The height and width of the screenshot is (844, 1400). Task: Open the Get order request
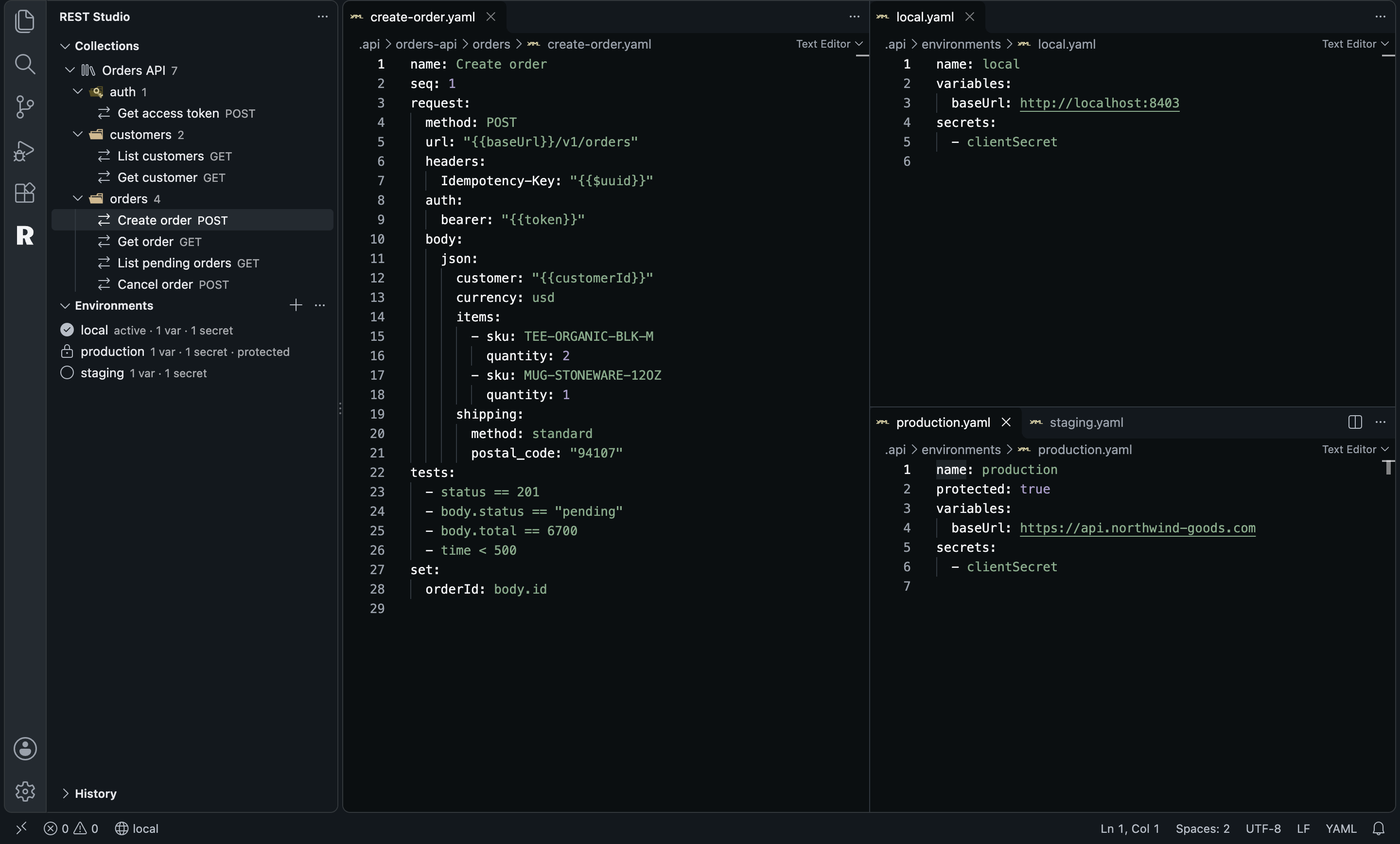click(x=192, y=242)
